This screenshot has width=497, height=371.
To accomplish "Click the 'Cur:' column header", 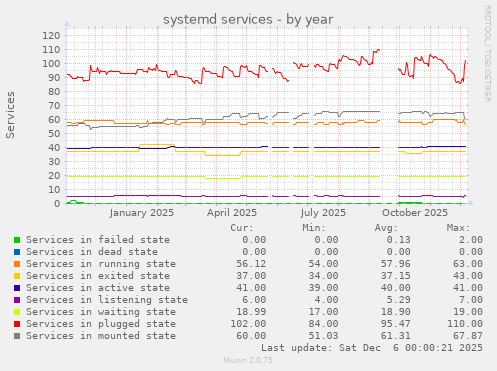I will (x=242, y=228).
